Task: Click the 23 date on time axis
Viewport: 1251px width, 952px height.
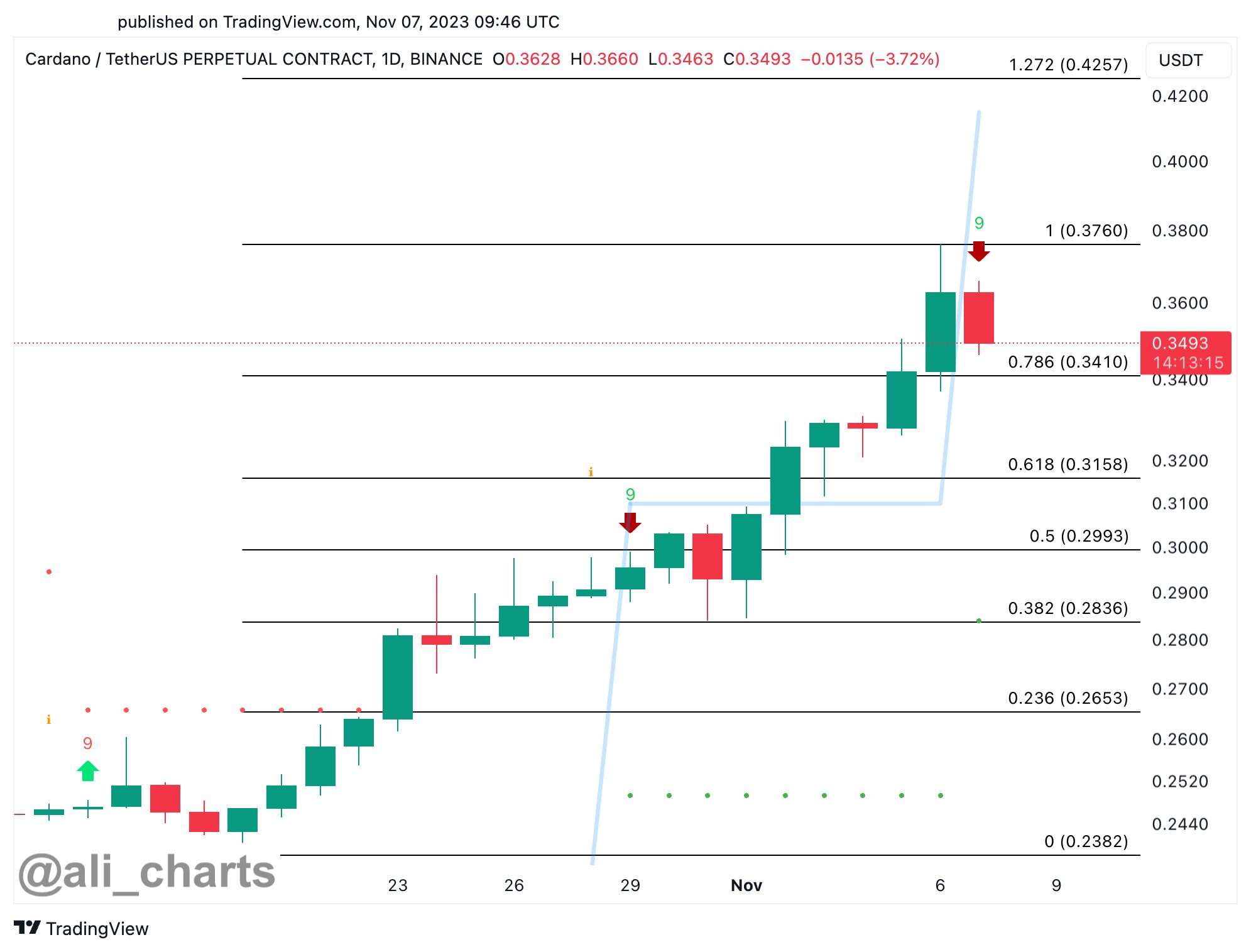Action: (x=398, y=885)
